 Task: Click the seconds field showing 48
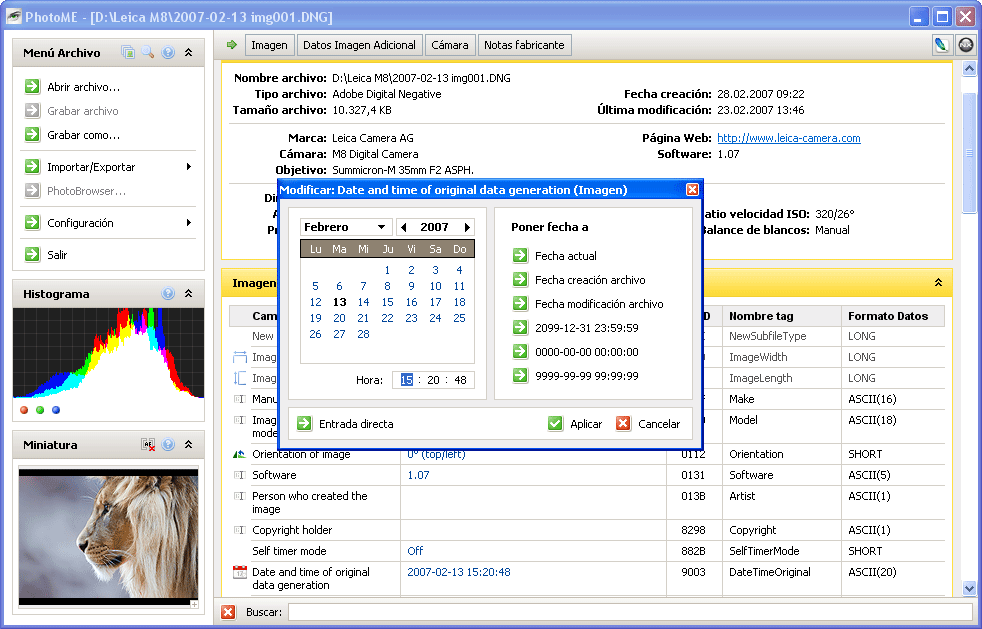tap(460, 380)
